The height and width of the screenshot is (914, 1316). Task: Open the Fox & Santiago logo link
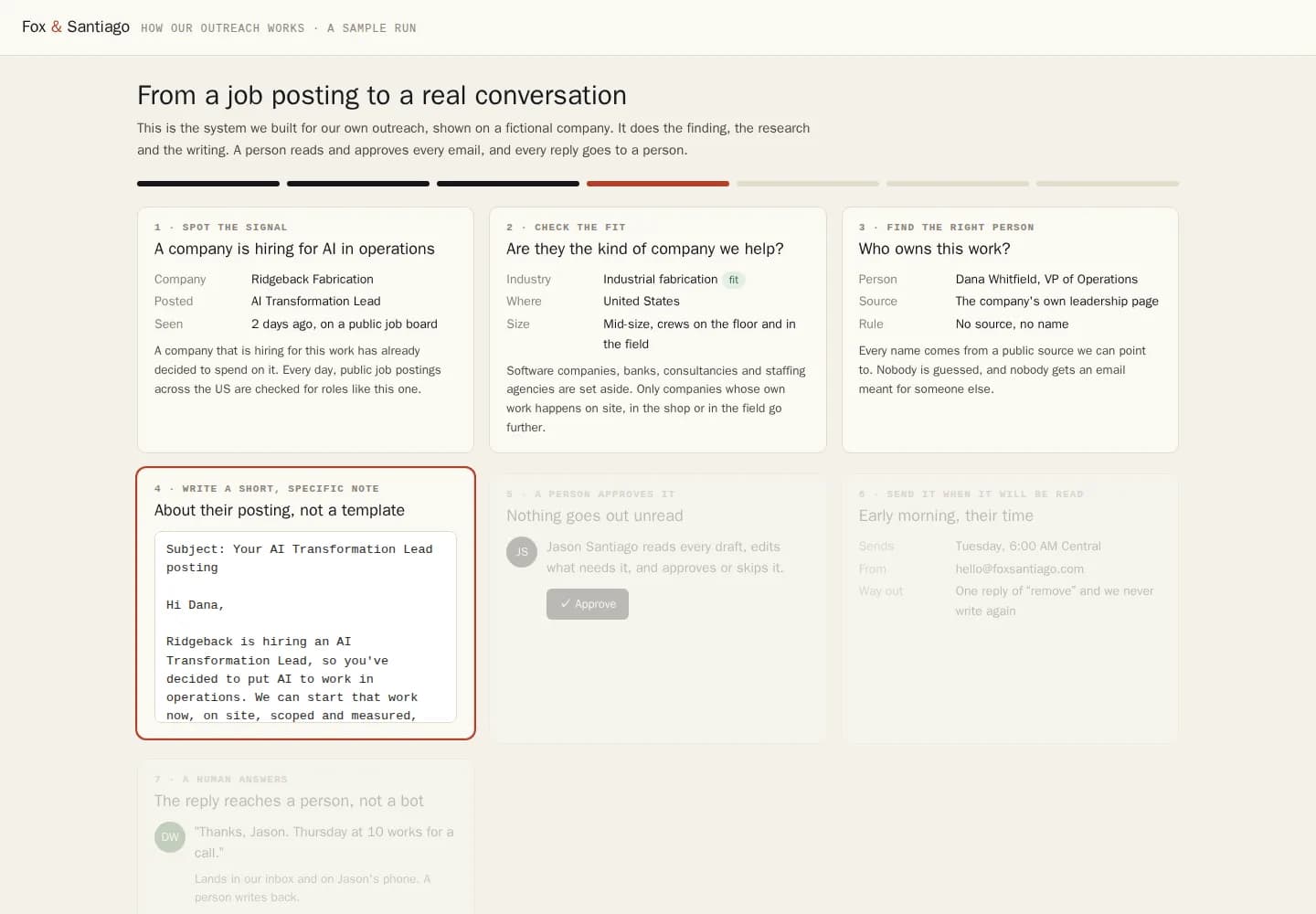pos(76,27)
